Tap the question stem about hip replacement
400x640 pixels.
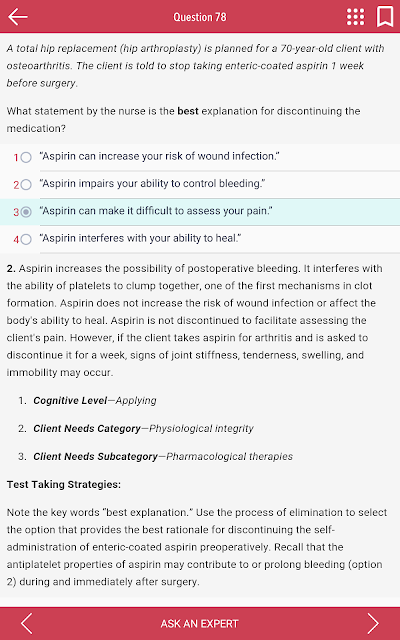pos(196,66)
